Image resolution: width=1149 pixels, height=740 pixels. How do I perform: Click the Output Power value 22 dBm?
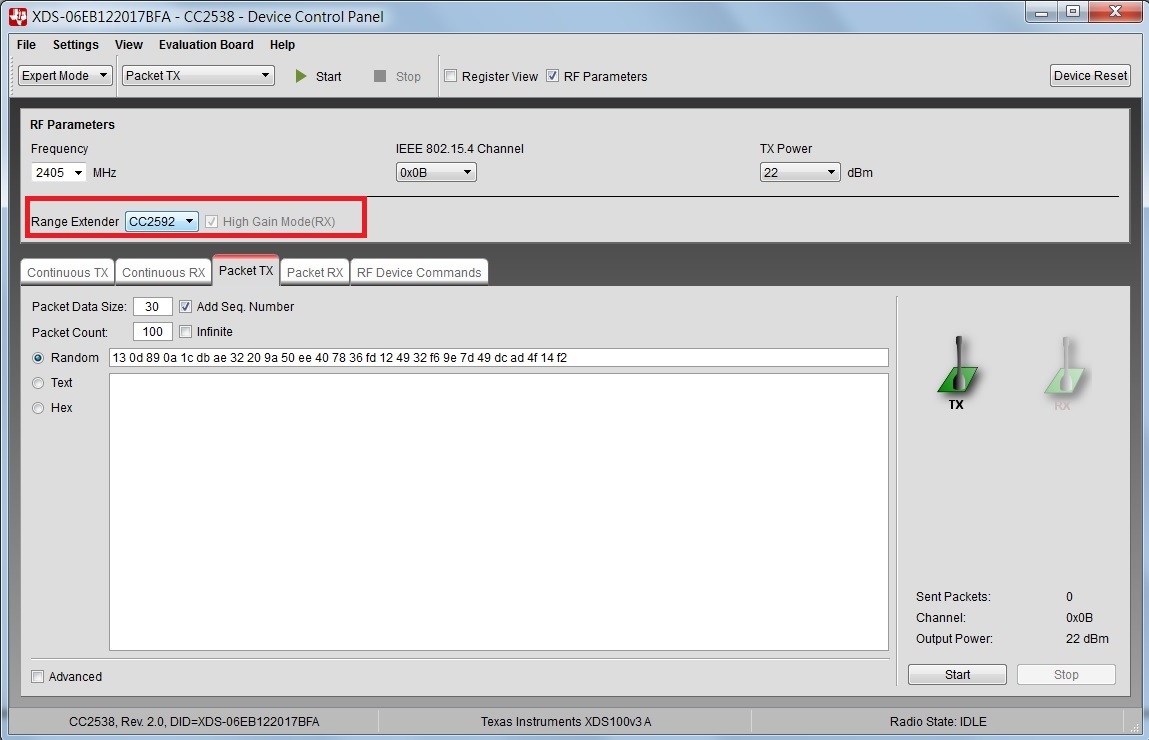[x=1087, y=639]
